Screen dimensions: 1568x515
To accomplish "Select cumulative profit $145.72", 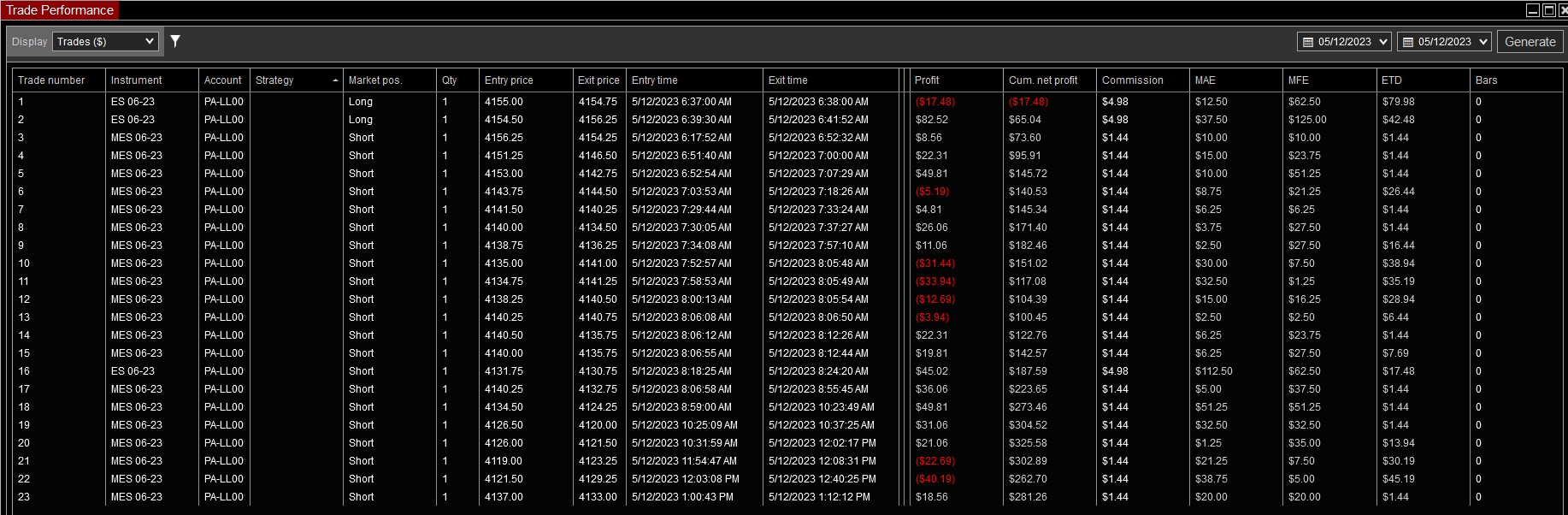I will tap(1028, 174).
